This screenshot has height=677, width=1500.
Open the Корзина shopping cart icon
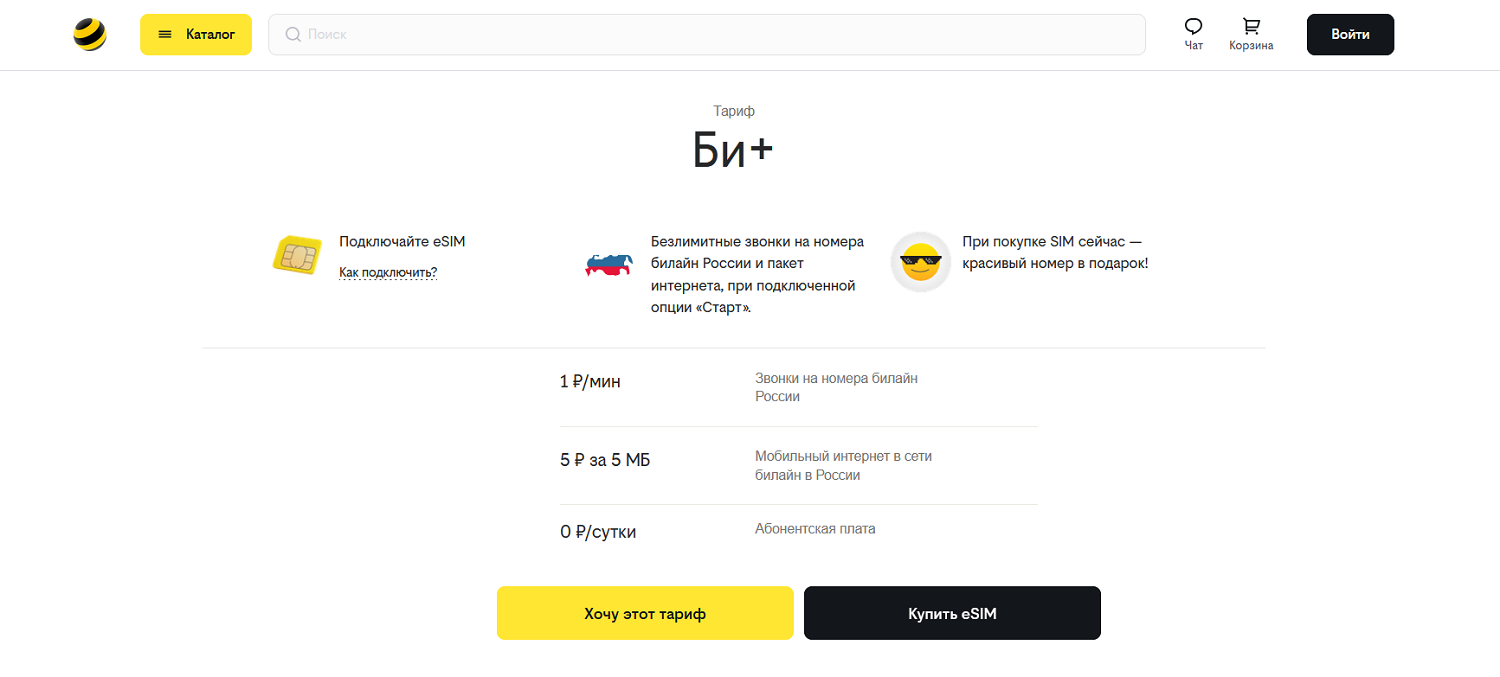pyautogui.click(x=1251, y=27)
